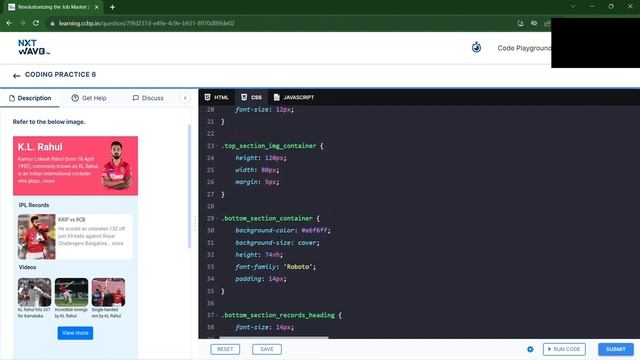Click 'Refer to the below image.' text

coord(49,122)
